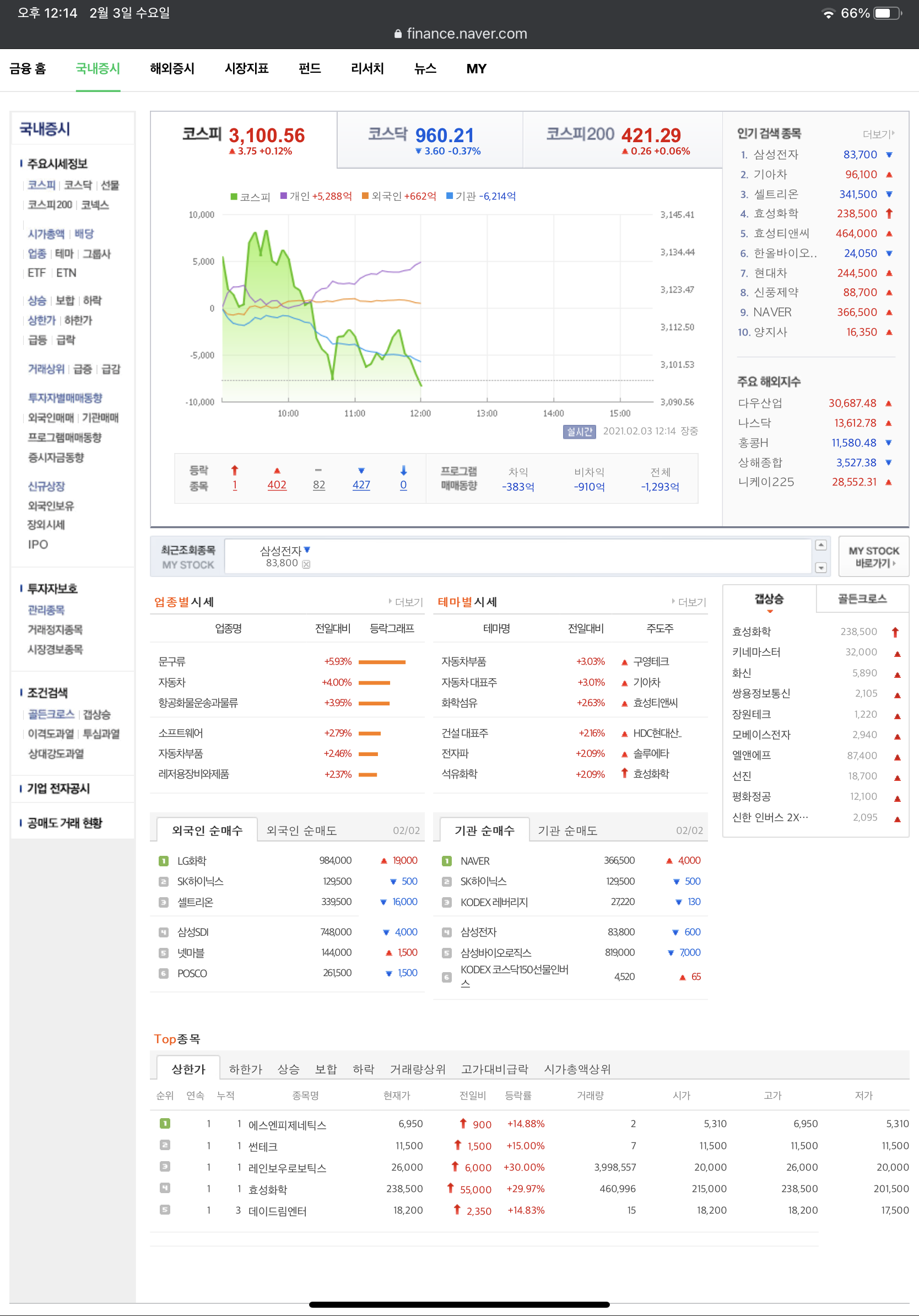Click scroll-down arrow in recent stocks box

coord(821,568)
